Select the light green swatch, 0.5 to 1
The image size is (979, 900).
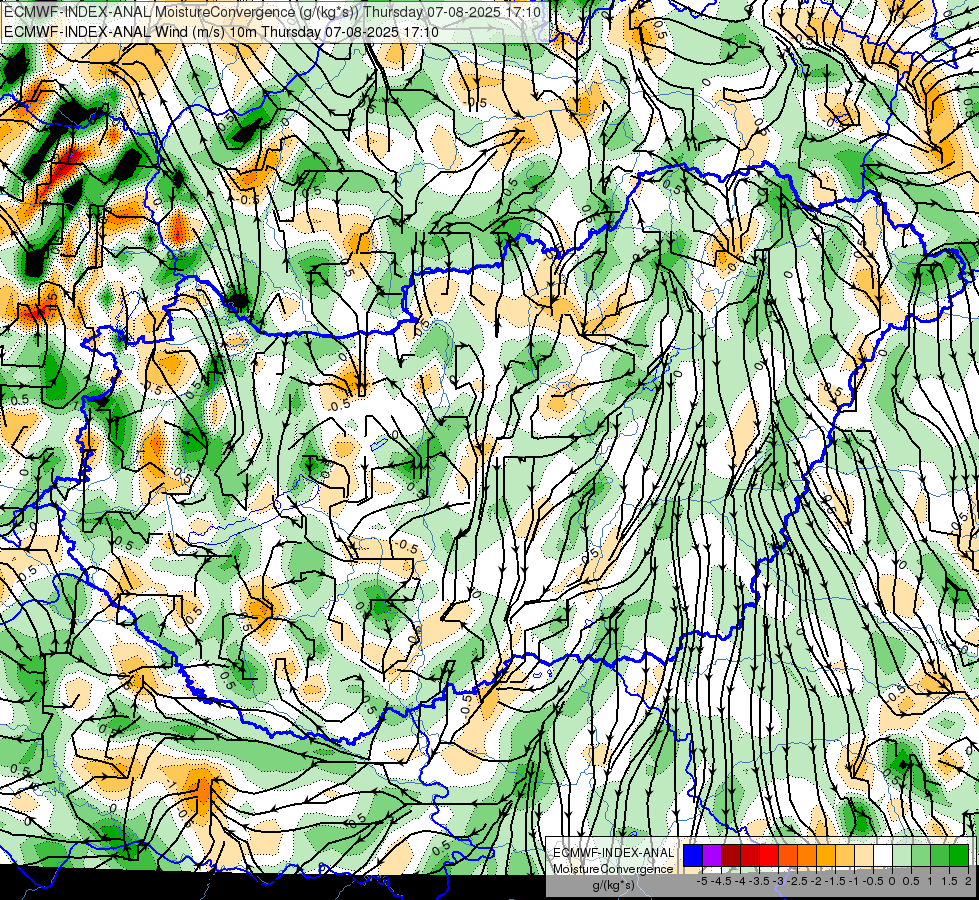pos(921,856)
